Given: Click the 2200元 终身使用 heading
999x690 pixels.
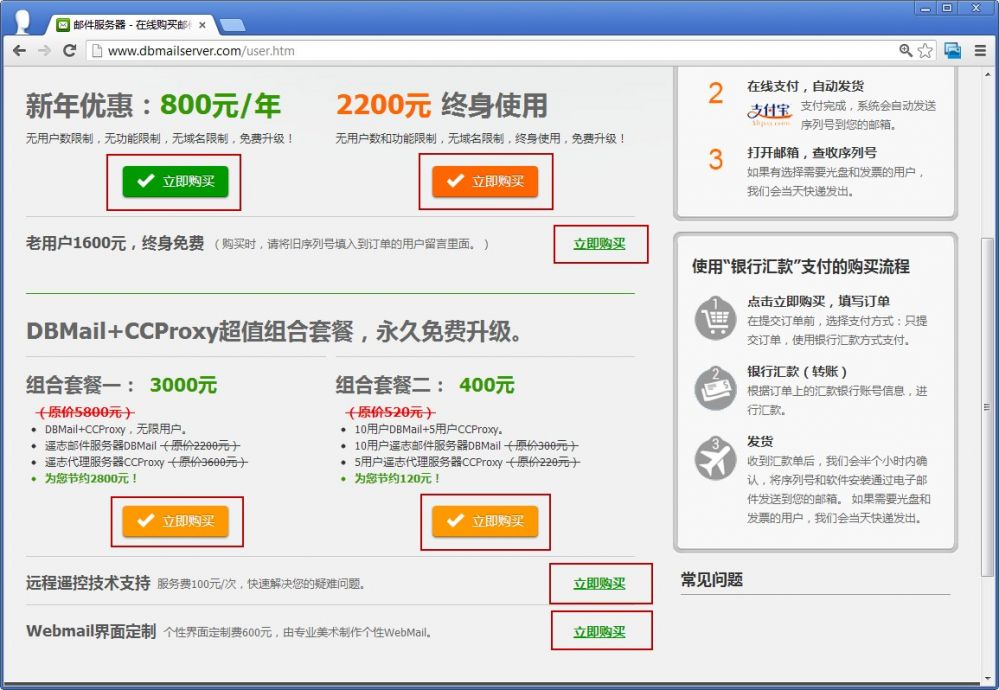Looking at the screenshot, I should pyautogui.click(x=442, y=106).
